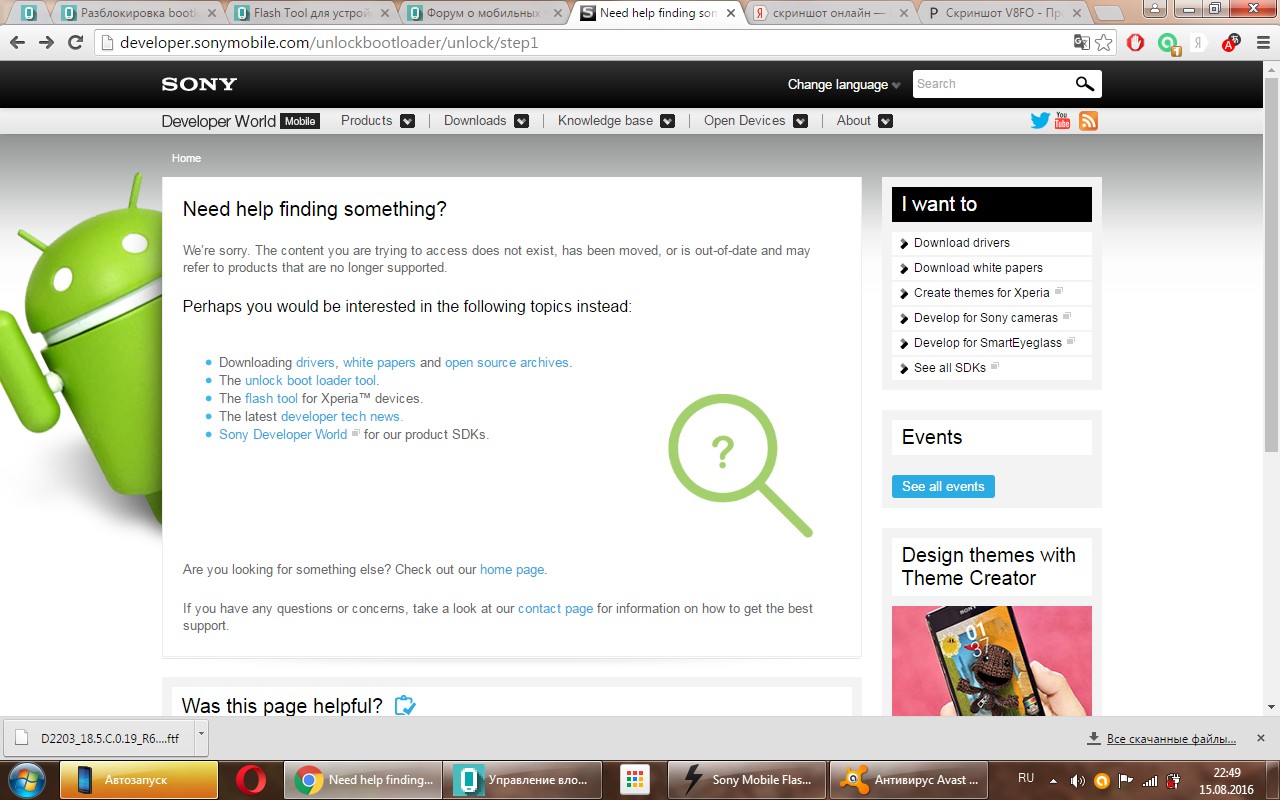Click the page translate icon
The height and width of the screenshot is (800, 1280).
tap(1081, 43)
